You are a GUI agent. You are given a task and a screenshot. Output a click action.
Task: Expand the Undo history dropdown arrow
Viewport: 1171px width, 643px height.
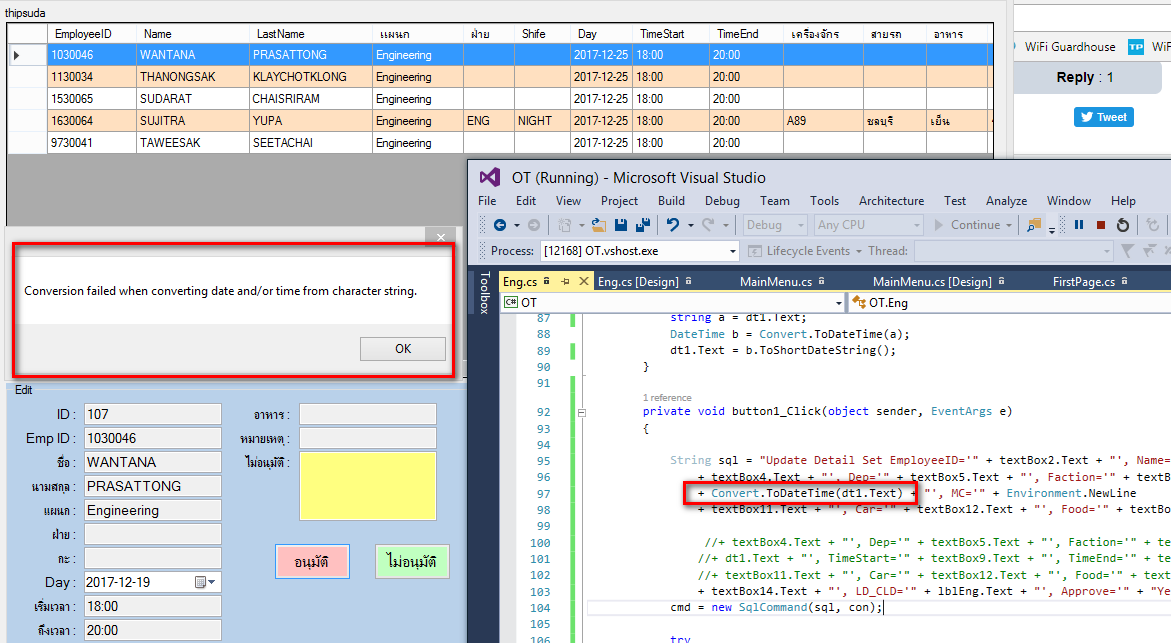point(691,226)
